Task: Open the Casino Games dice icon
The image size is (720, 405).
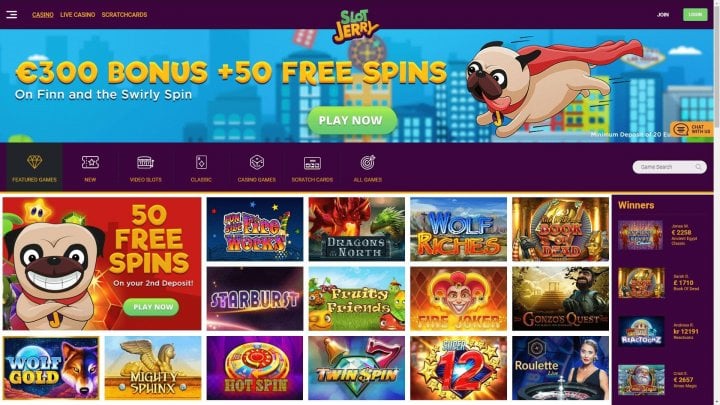Action: [x=257, y=162]
